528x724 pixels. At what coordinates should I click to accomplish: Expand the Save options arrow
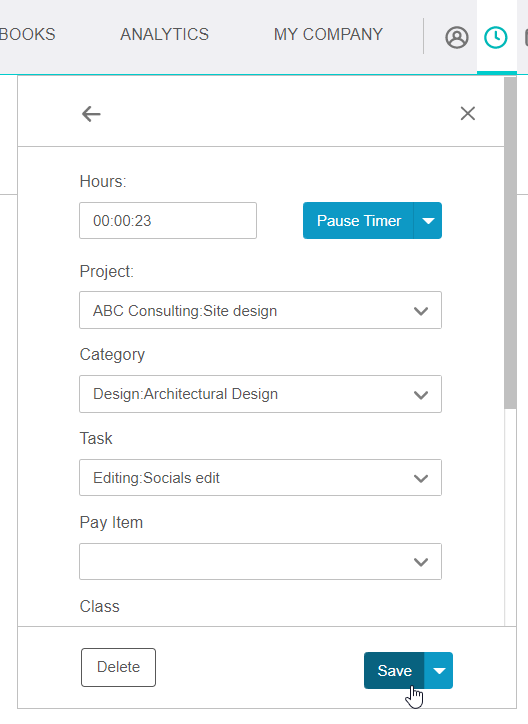coord(439,670)
